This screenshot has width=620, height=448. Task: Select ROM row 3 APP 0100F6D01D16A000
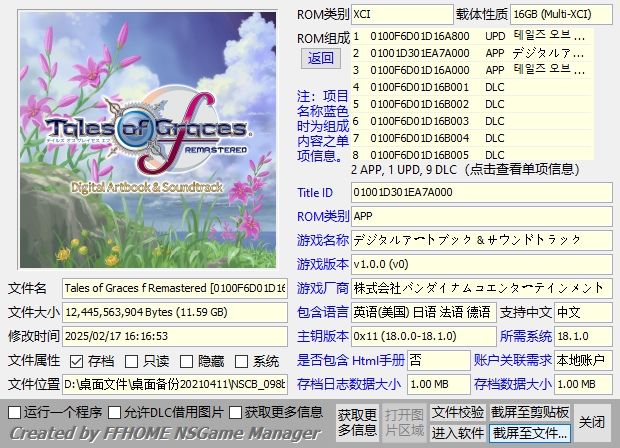tap(472, 70)
